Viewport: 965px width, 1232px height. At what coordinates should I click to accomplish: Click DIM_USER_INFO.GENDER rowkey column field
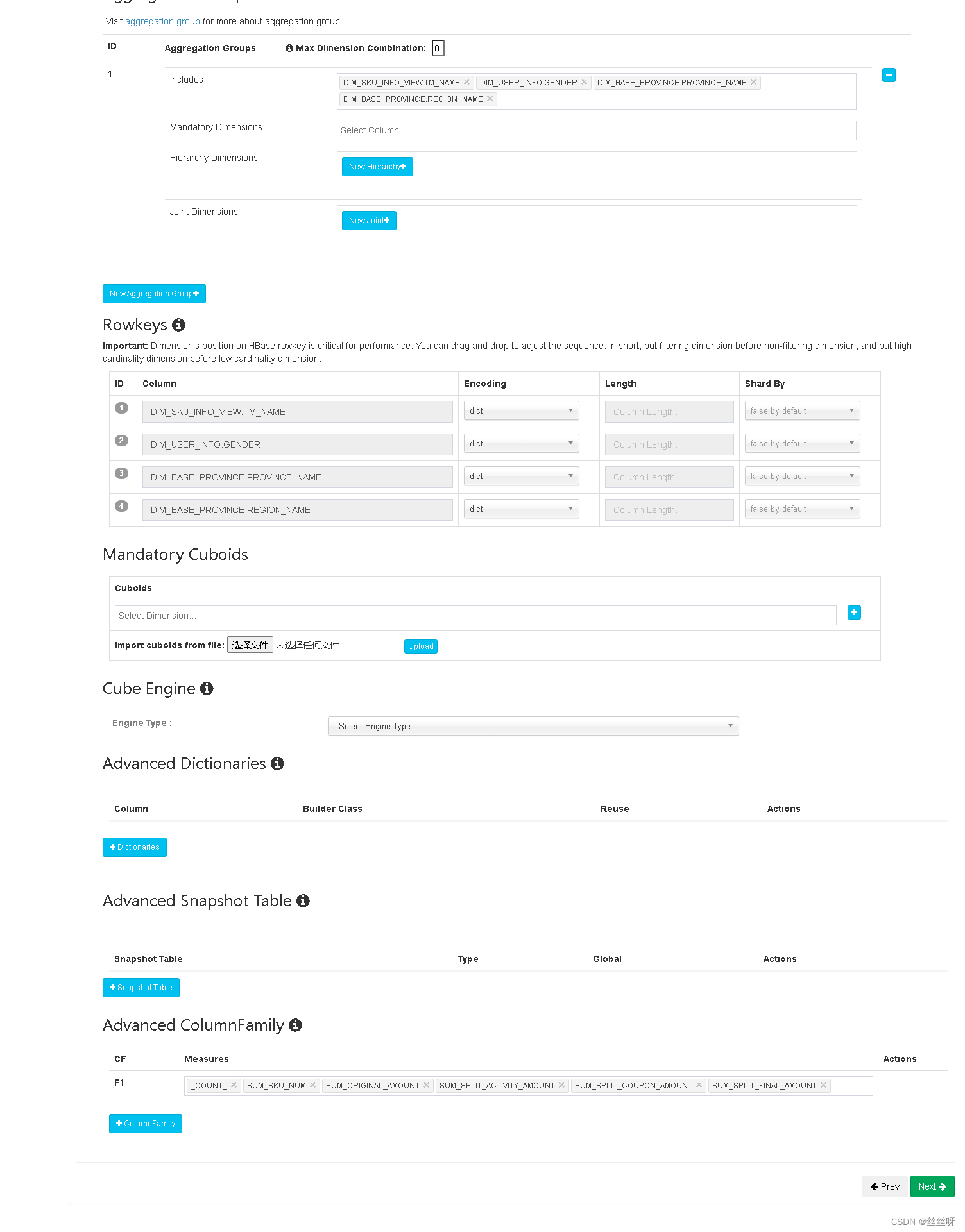[298, 444]
